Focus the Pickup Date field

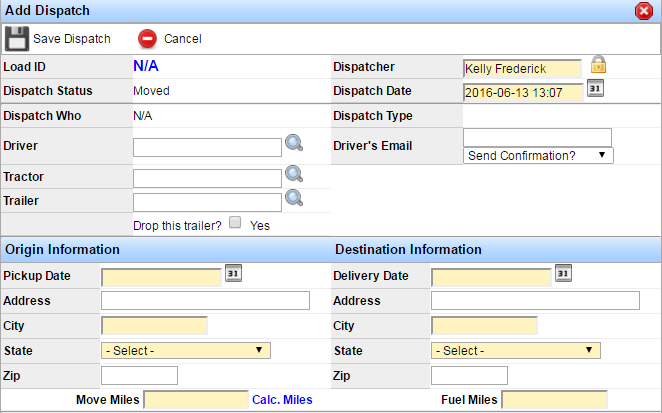pyautogui.click(x=161, y=277)
